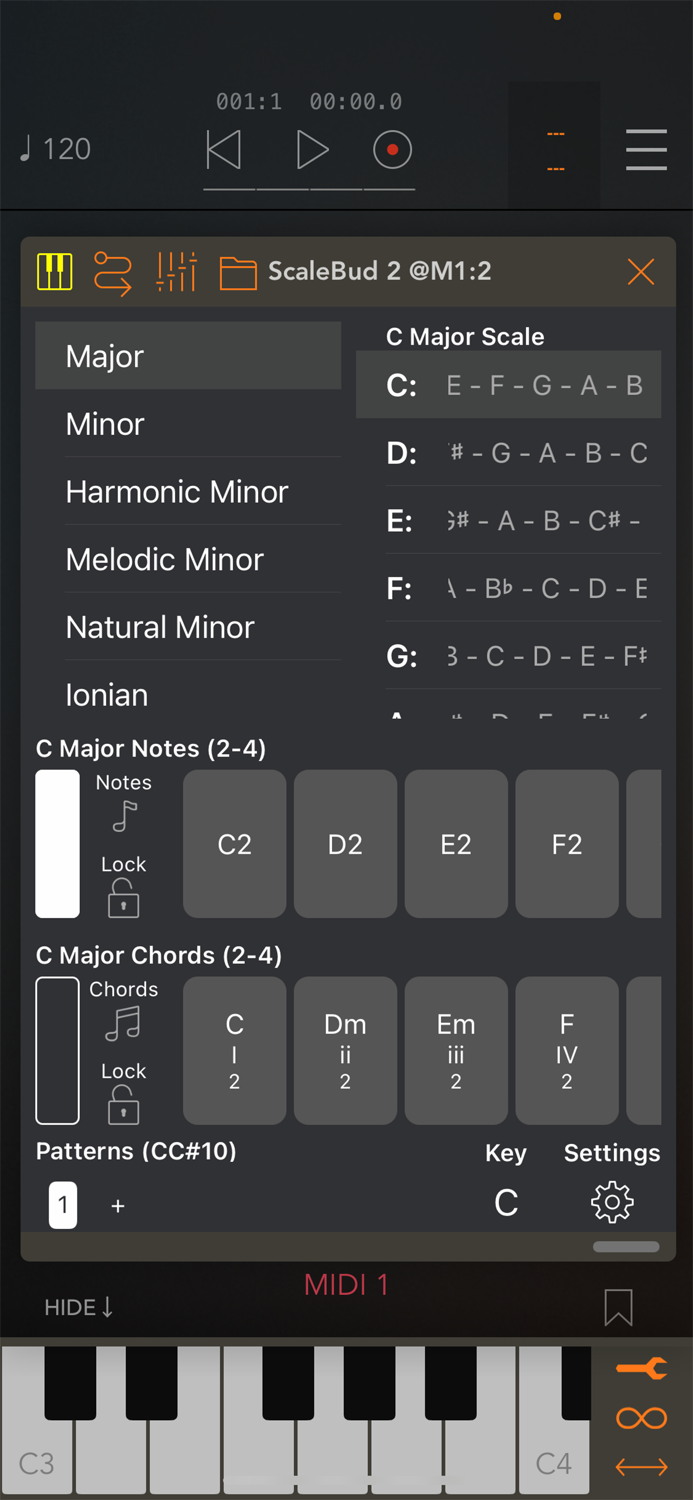
Task: Tap the wrench icon beside the keyboard
Action: 641,1368
